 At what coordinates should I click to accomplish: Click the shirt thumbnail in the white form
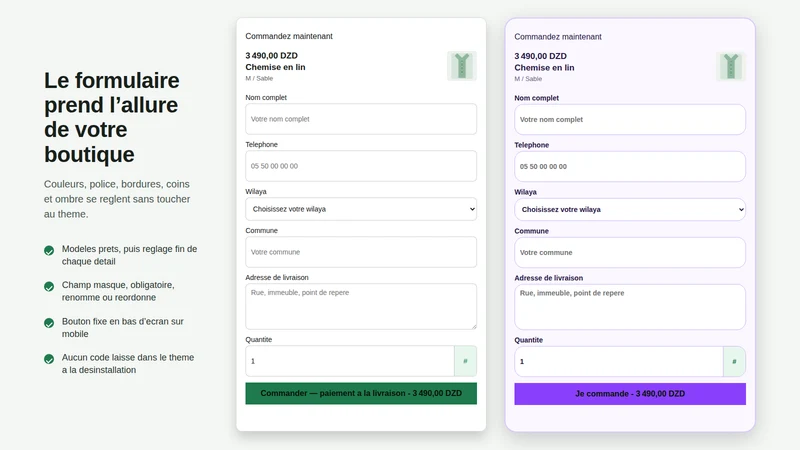[x=462, y=66]
